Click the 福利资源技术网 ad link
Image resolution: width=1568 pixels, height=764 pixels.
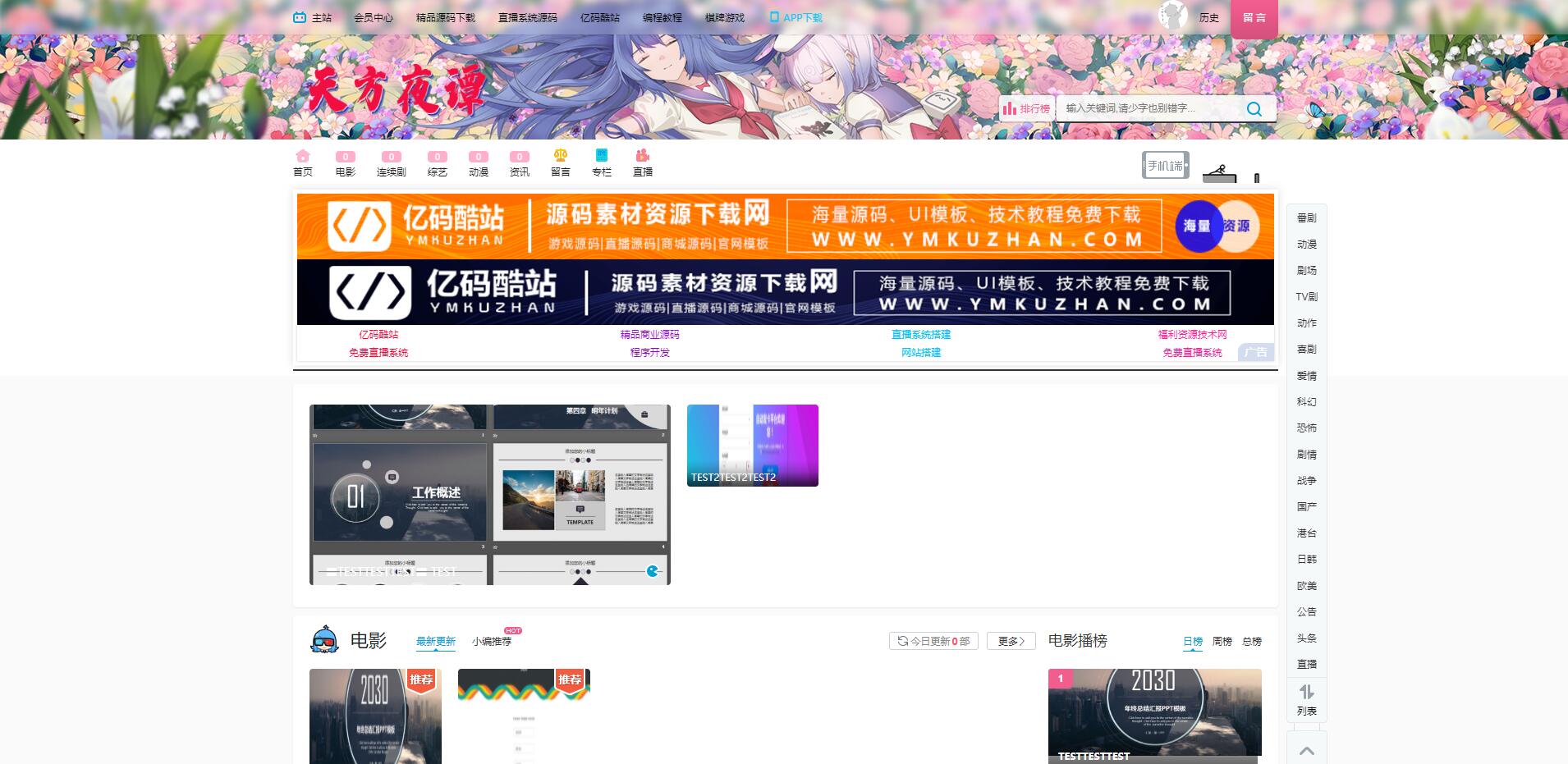point(1192,334)
